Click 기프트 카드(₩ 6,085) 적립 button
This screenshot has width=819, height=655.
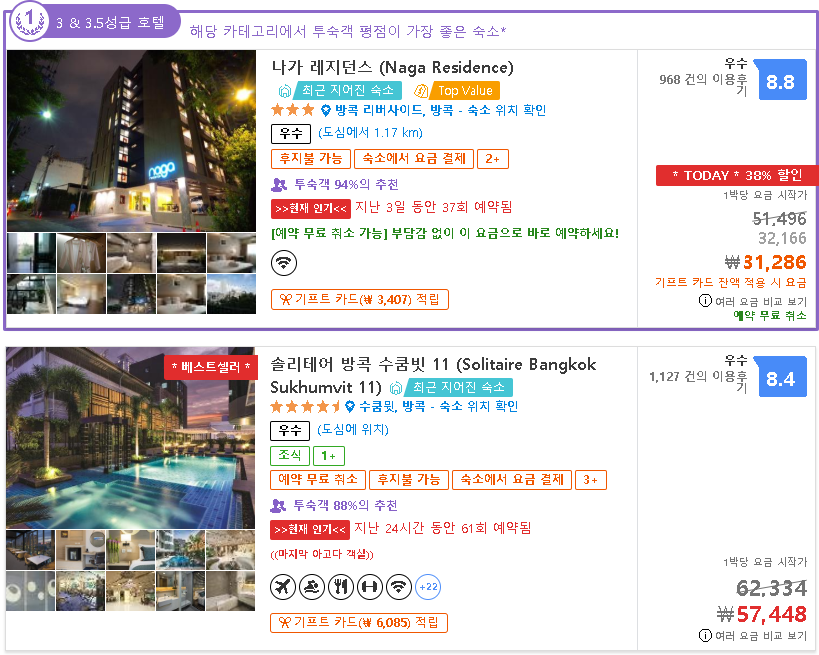click(x=359, y=623)
